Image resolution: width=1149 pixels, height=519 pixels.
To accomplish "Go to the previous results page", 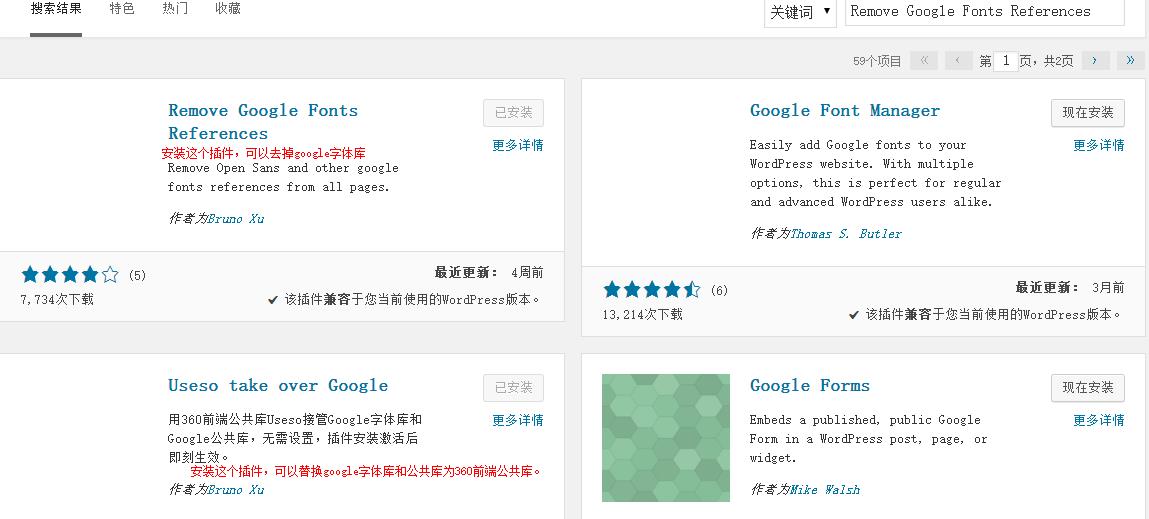I will pos(958,61).
